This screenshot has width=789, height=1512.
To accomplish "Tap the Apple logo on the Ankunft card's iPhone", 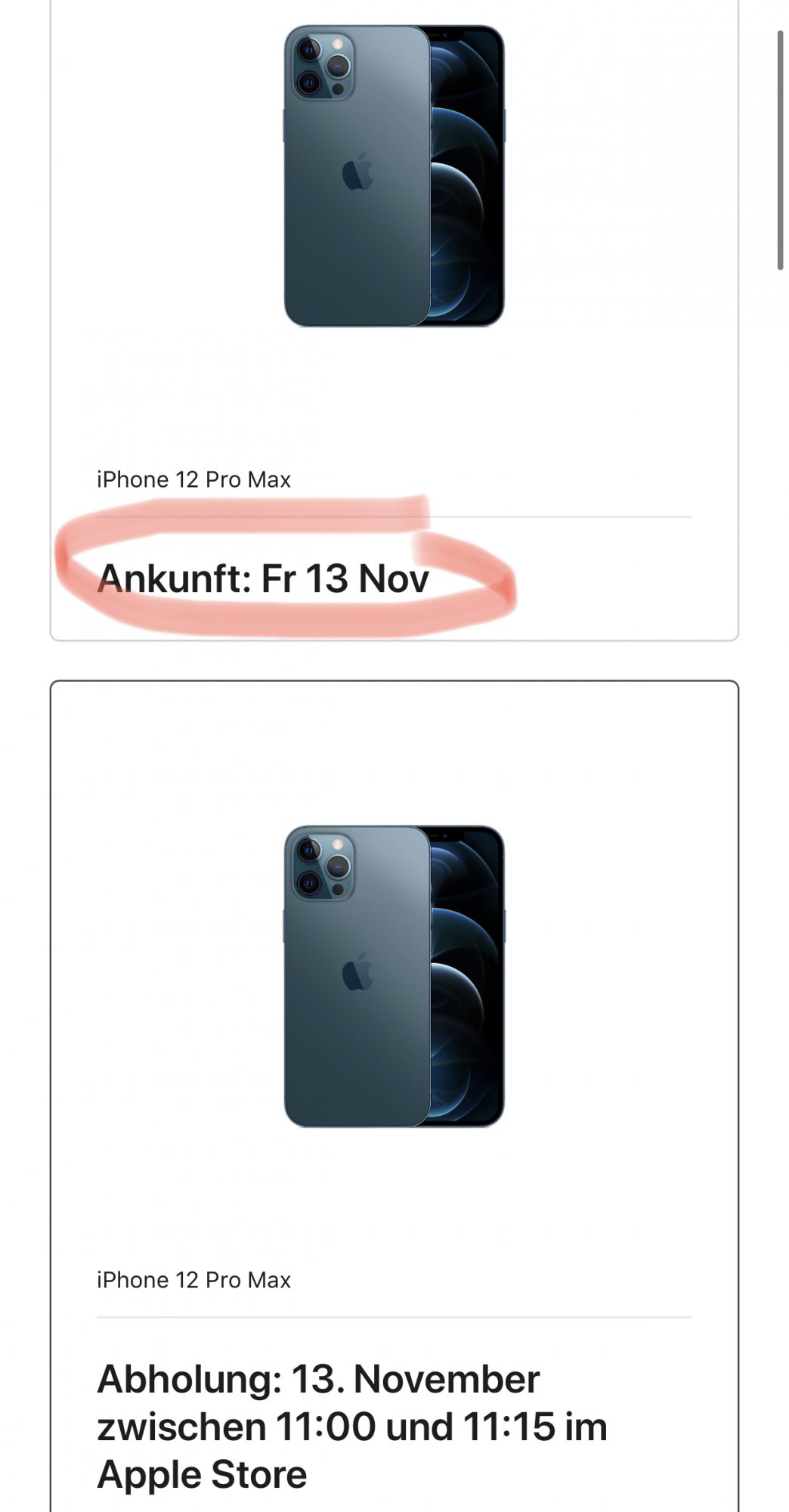I will point(358,171).
